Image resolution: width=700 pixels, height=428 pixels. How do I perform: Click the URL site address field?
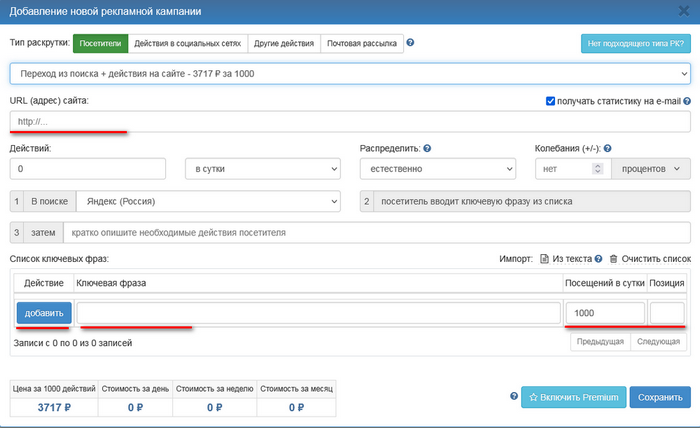click(349, 121)
